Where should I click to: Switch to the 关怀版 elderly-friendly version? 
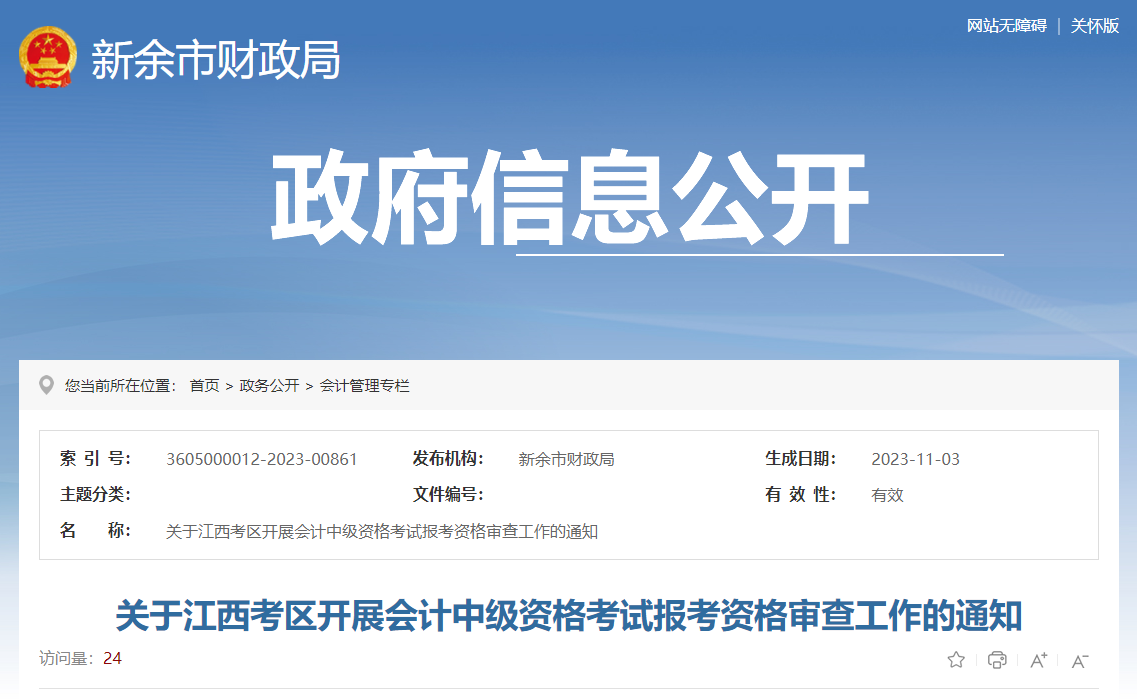click(1095, 26)
